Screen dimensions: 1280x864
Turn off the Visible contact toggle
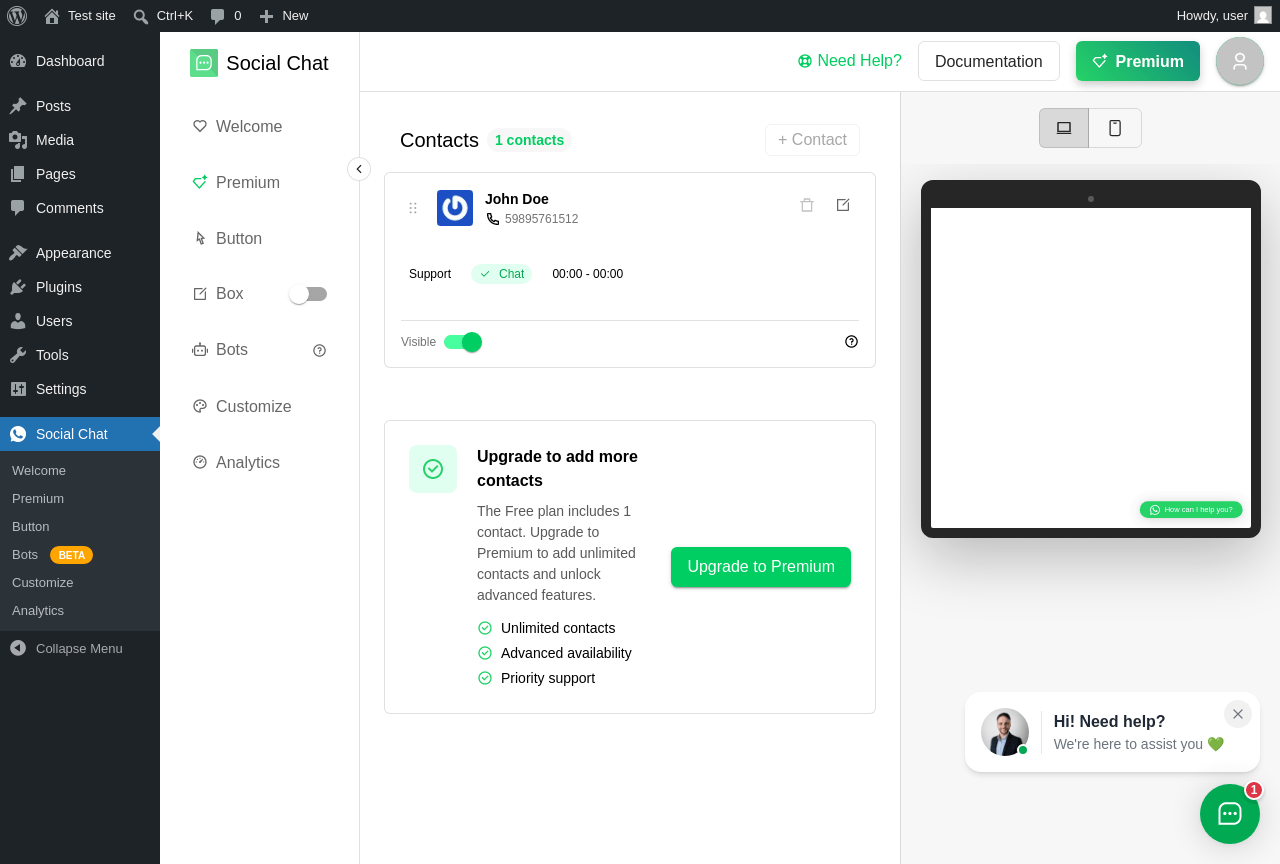(463, 342)
